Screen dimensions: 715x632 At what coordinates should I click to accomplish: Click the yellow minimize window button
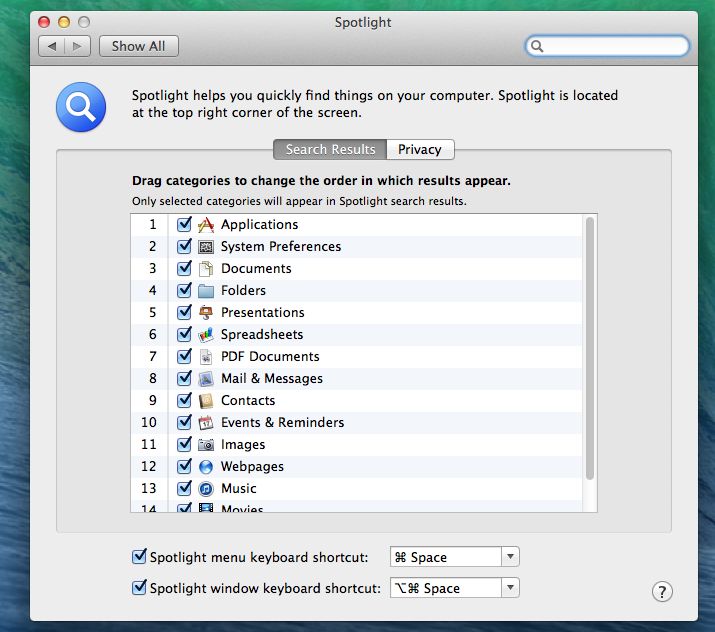pos(64,22)
